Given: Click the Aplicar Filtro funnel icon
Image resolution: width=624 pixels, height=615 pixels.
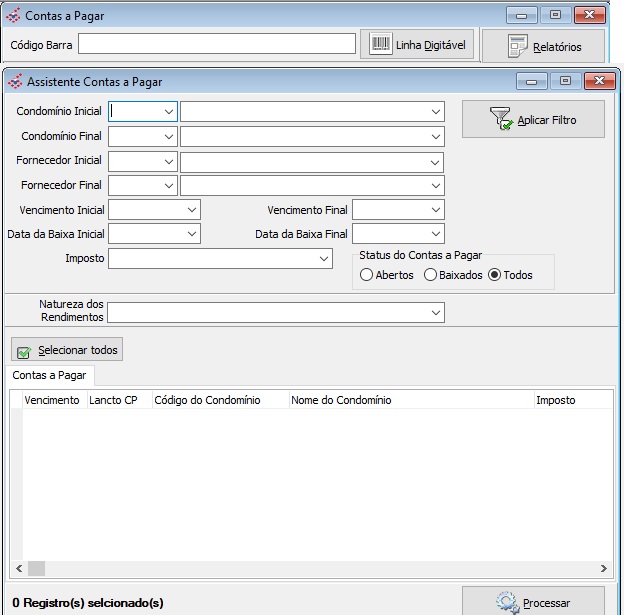Looking at the screenshot, I should point(502,120).
